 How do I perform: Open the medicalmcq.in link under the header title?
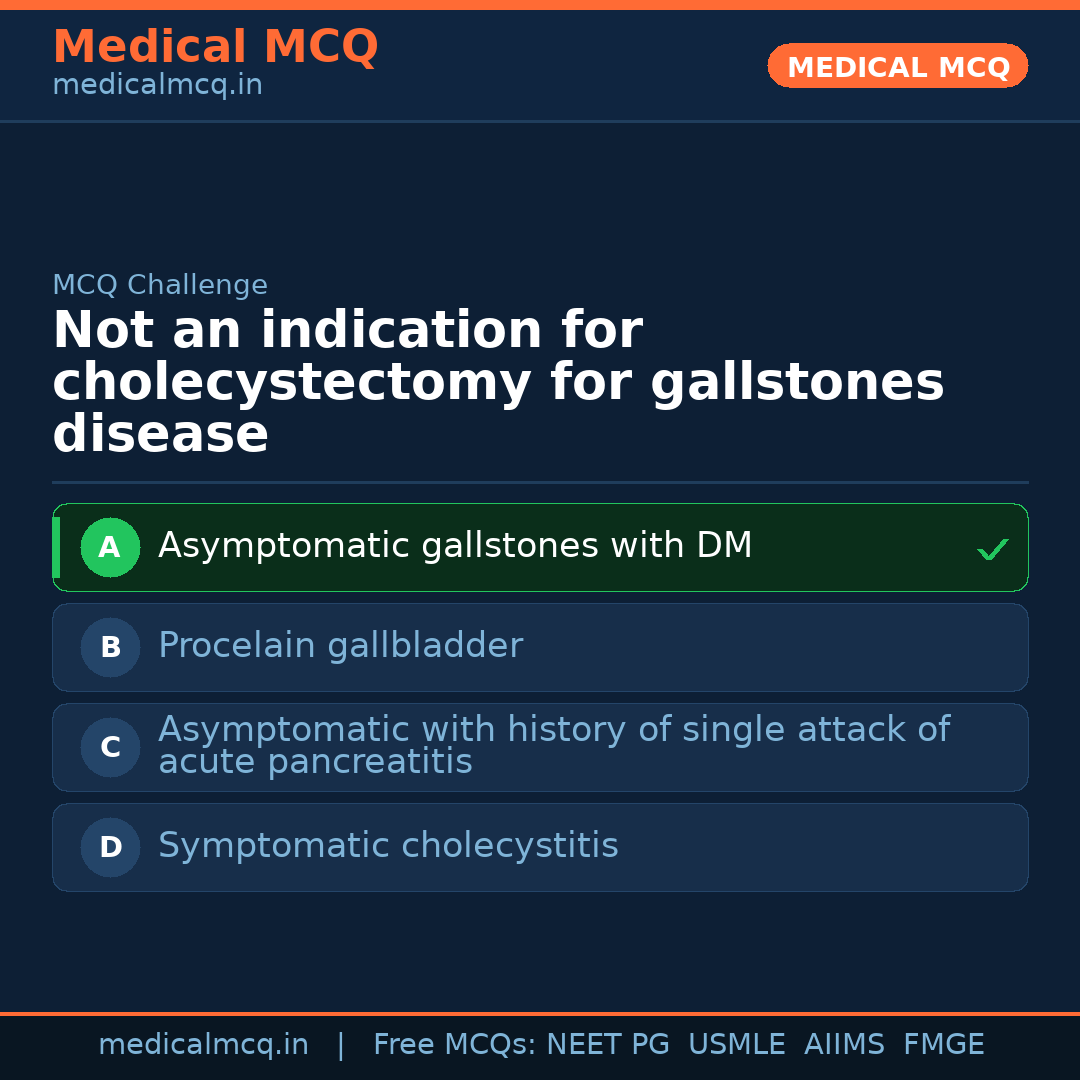[157, 86]
